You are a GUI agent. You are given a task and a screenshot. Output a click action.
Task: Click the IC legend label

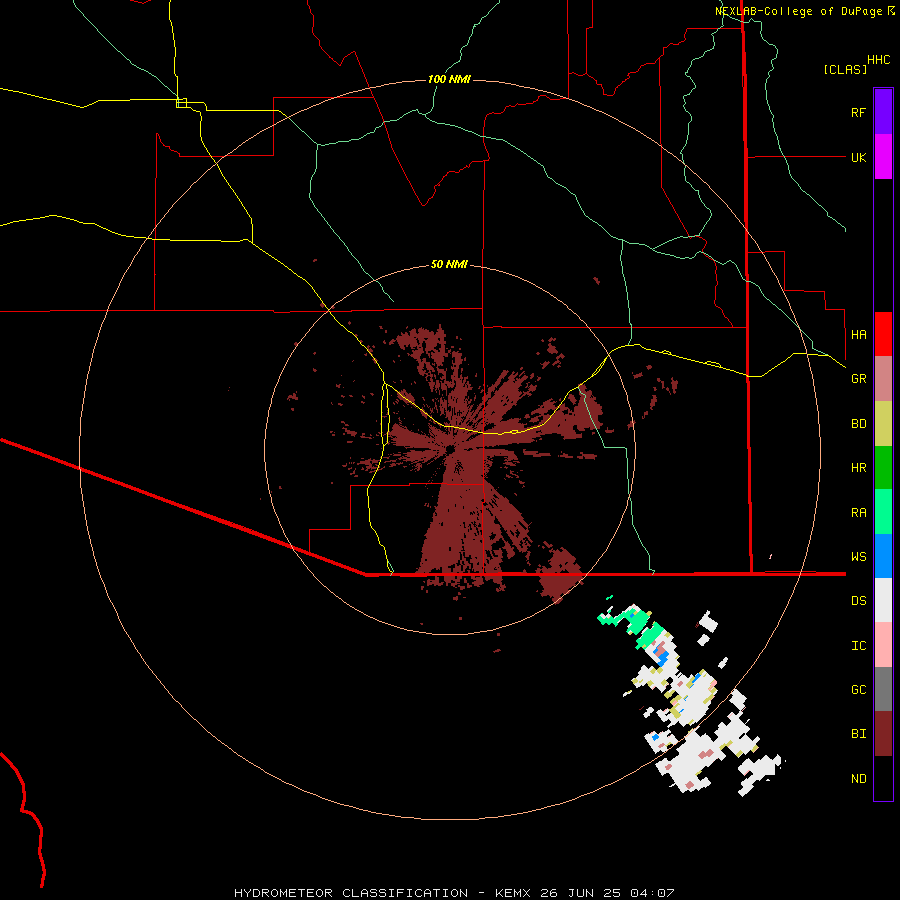click(x=858, y=646)
